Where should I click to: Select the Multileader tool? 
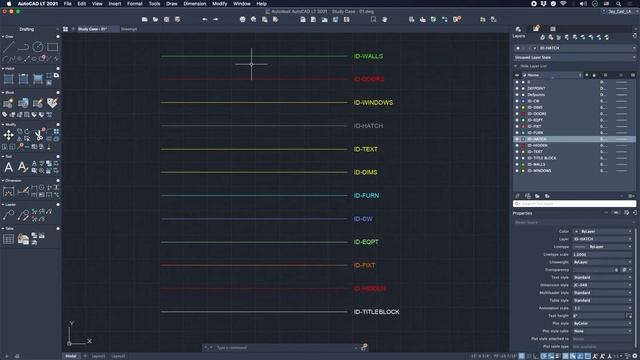pyautogui.click(x=9, y=215)
